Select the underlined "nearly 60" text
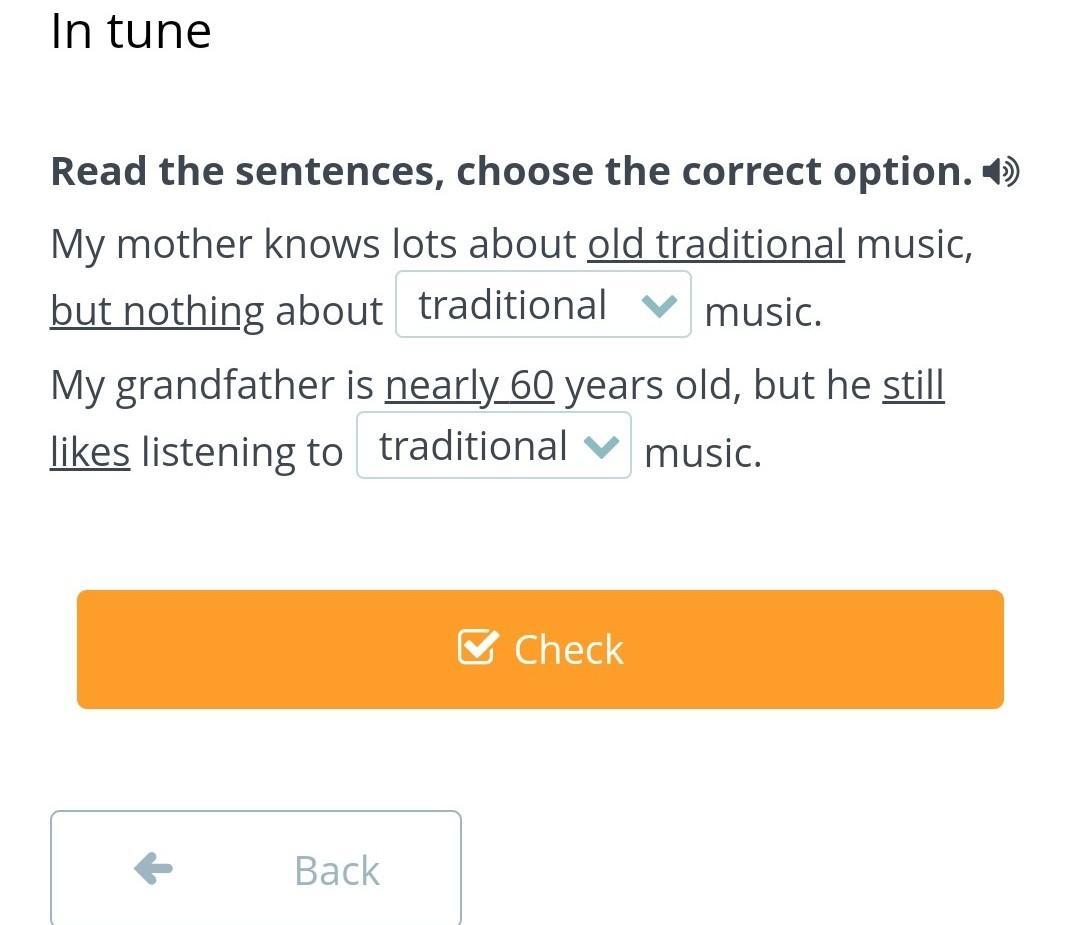This screenshot has height=925, width=1080. click(469, 385)
